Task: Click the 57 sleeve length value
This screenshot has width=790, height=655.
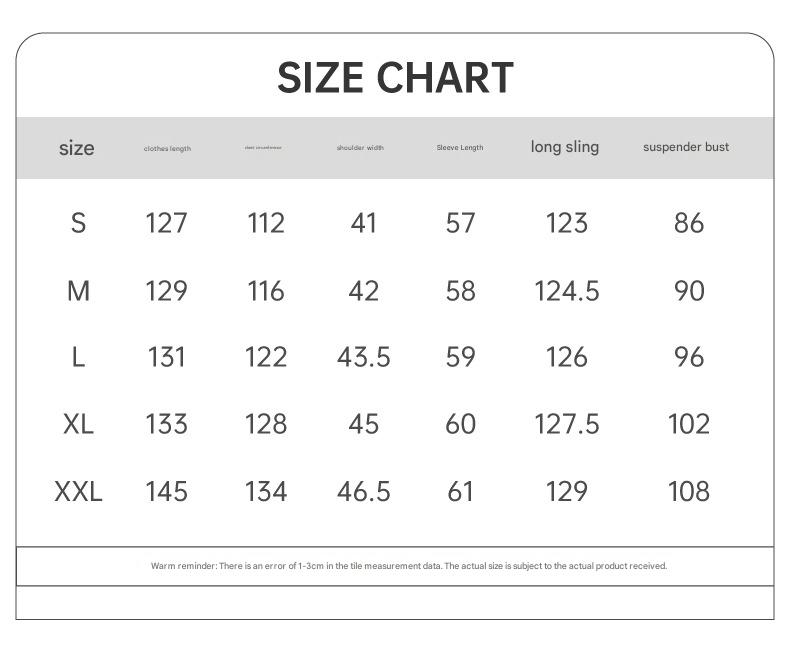Action: [460, 223]
